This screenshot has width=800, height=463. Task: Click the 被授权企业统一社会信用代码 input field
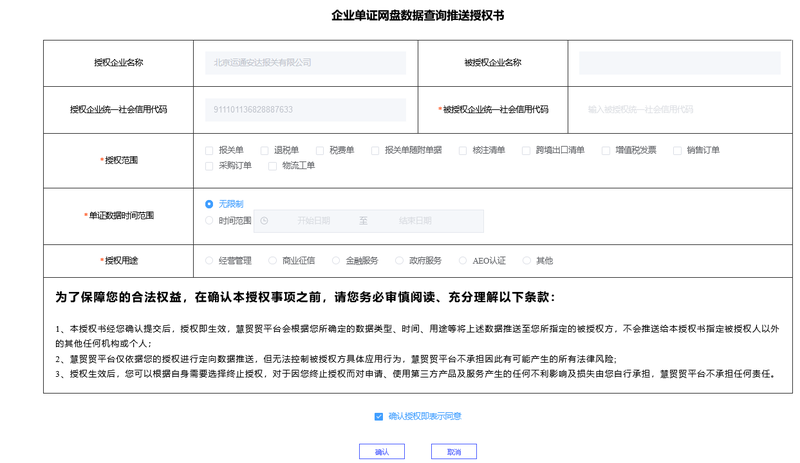click(680, 110)
